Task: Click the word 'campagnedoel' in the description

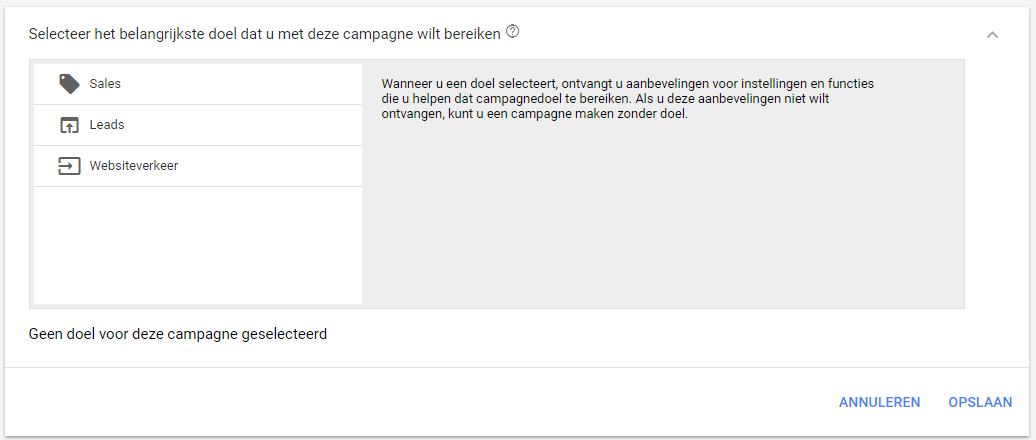Action: pyautogui.click(x=525, y=99)
